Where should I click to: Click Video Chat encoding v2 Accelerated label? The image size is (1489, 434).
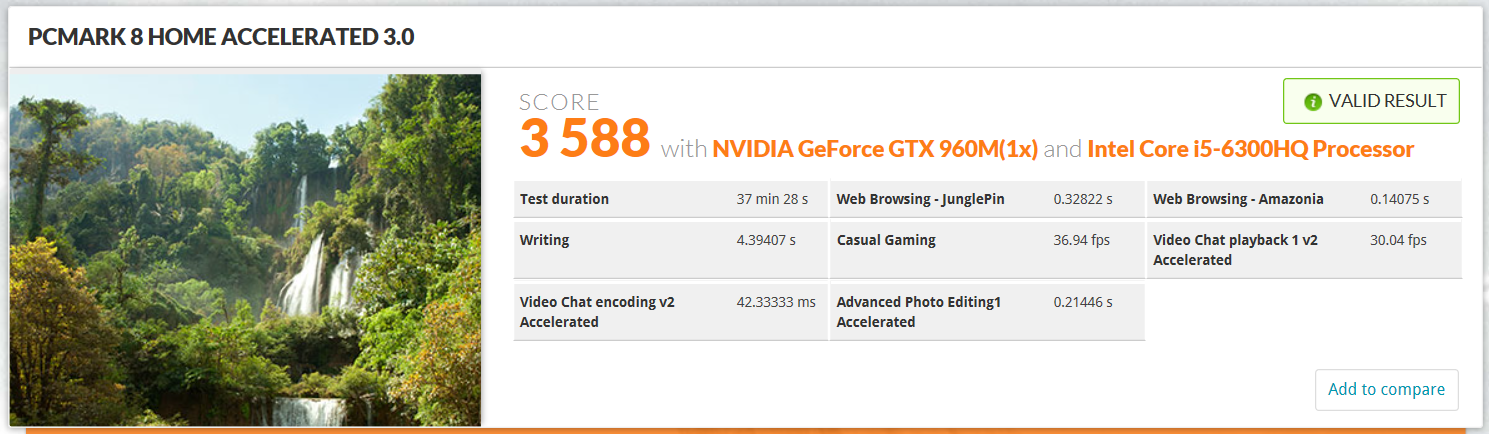595,312
